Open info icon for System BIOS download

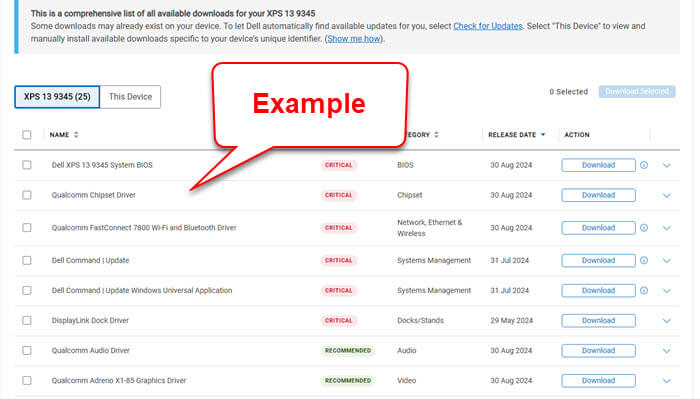(x=644, y=165)
